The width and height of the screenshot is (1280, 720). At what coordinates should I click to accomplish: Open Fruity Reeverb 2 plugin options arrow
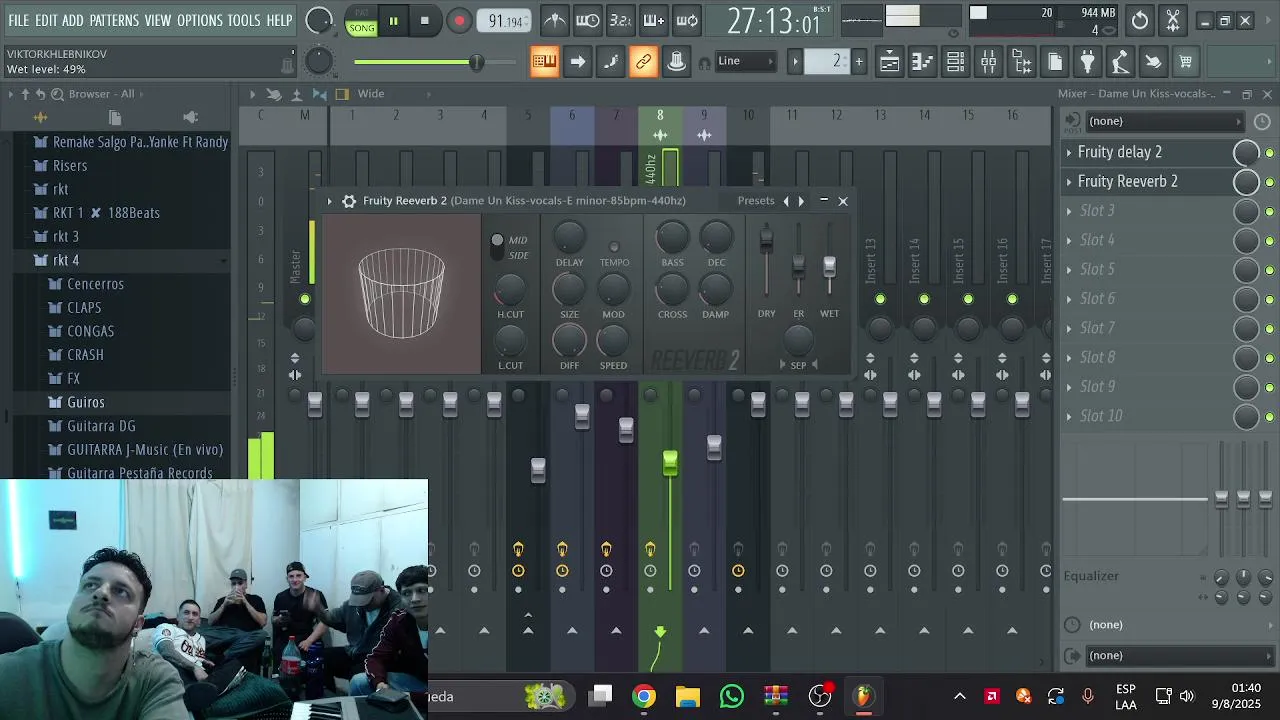pos(329,201)
